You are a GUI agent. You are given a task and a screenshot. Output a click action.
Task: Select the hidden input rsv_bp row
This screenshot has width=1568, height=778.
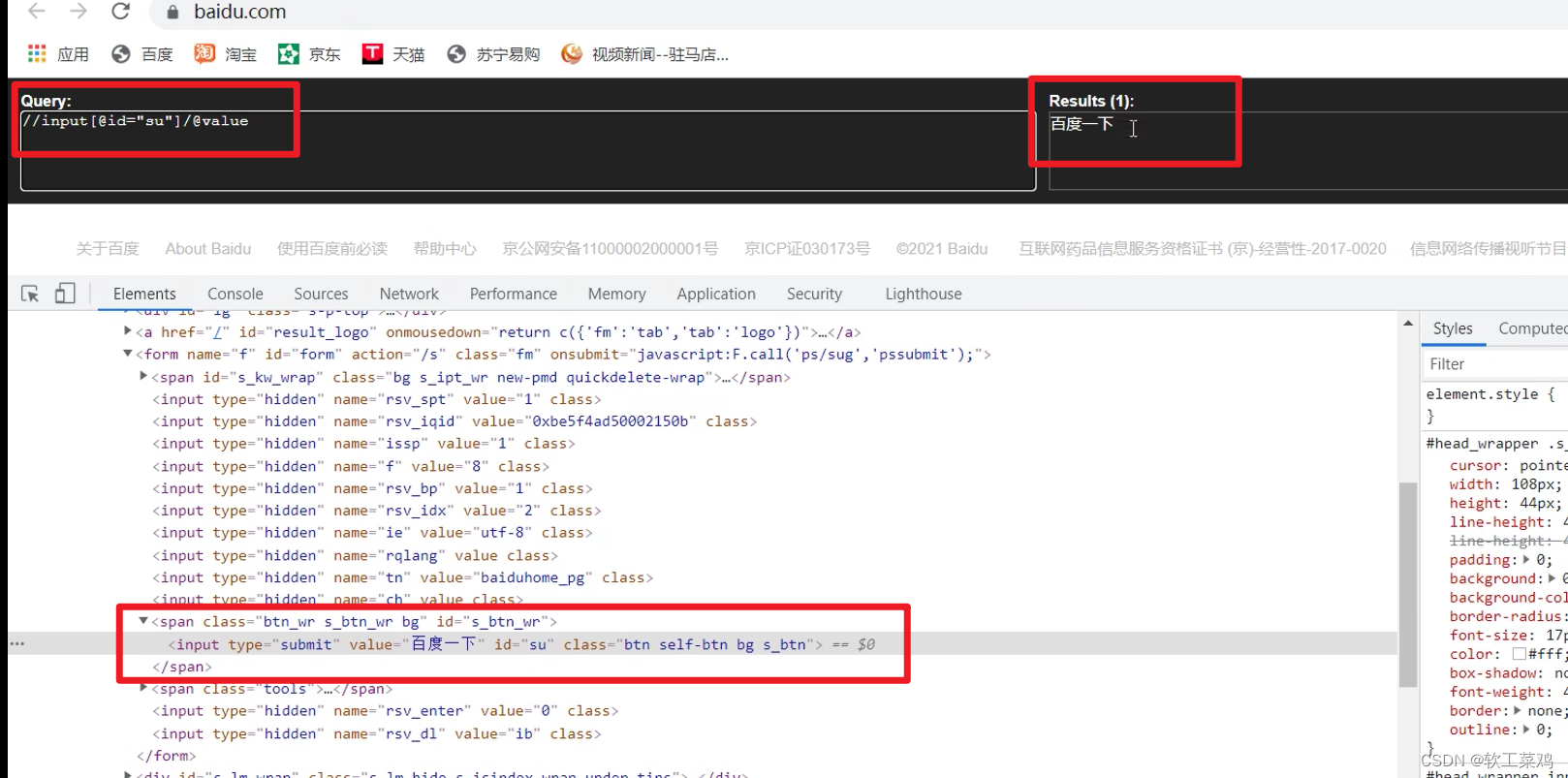click(372, 488)
